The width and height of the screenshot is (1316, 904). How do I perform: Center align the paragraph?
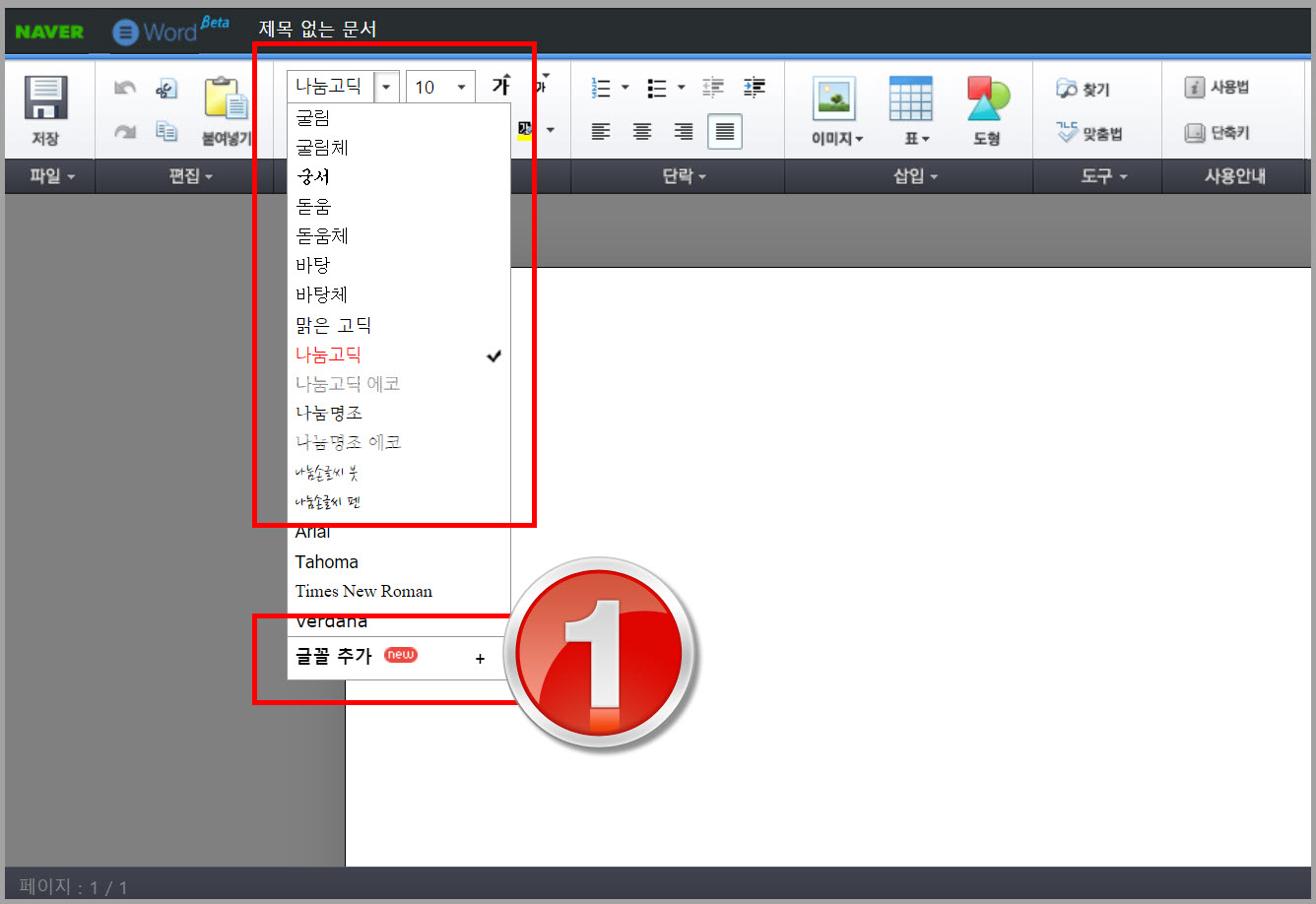[642, 131]
